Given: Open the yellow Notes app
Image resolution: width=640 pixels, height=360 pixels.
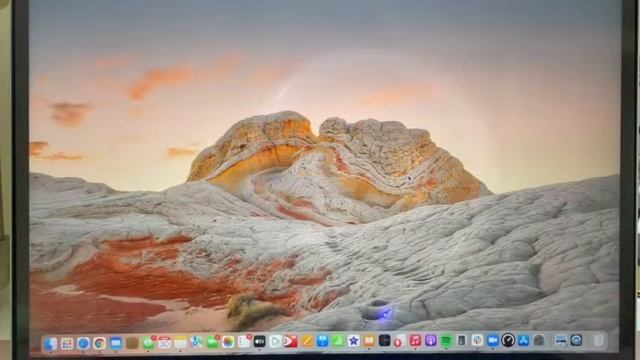Looking at the screenshot, I should pos(181,343).
